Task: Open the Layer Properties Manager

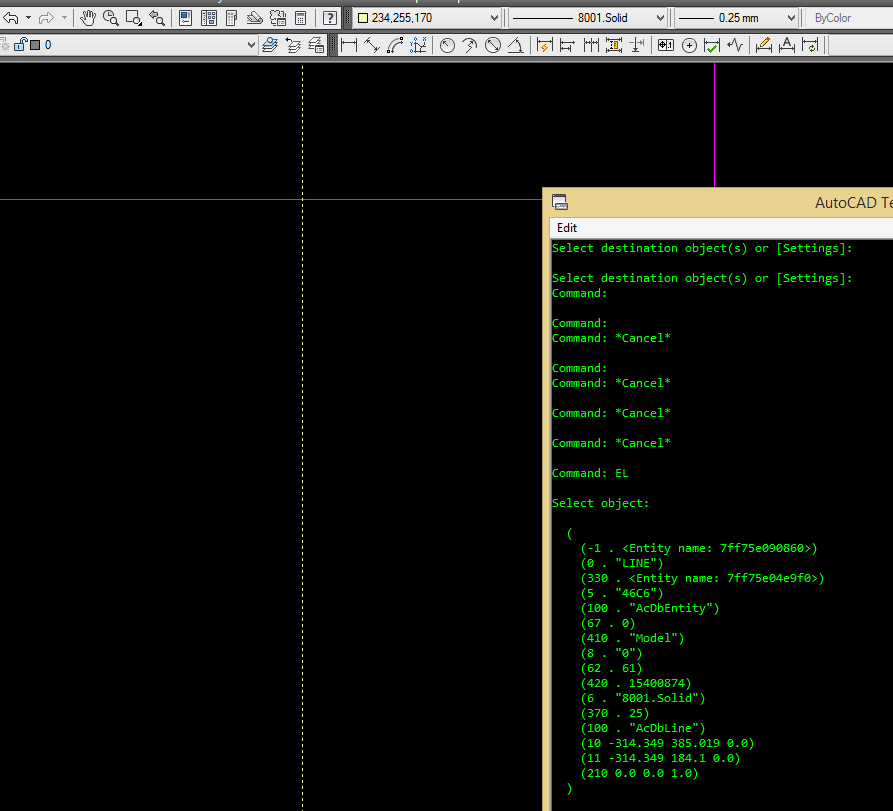Action: coord(269,45)
